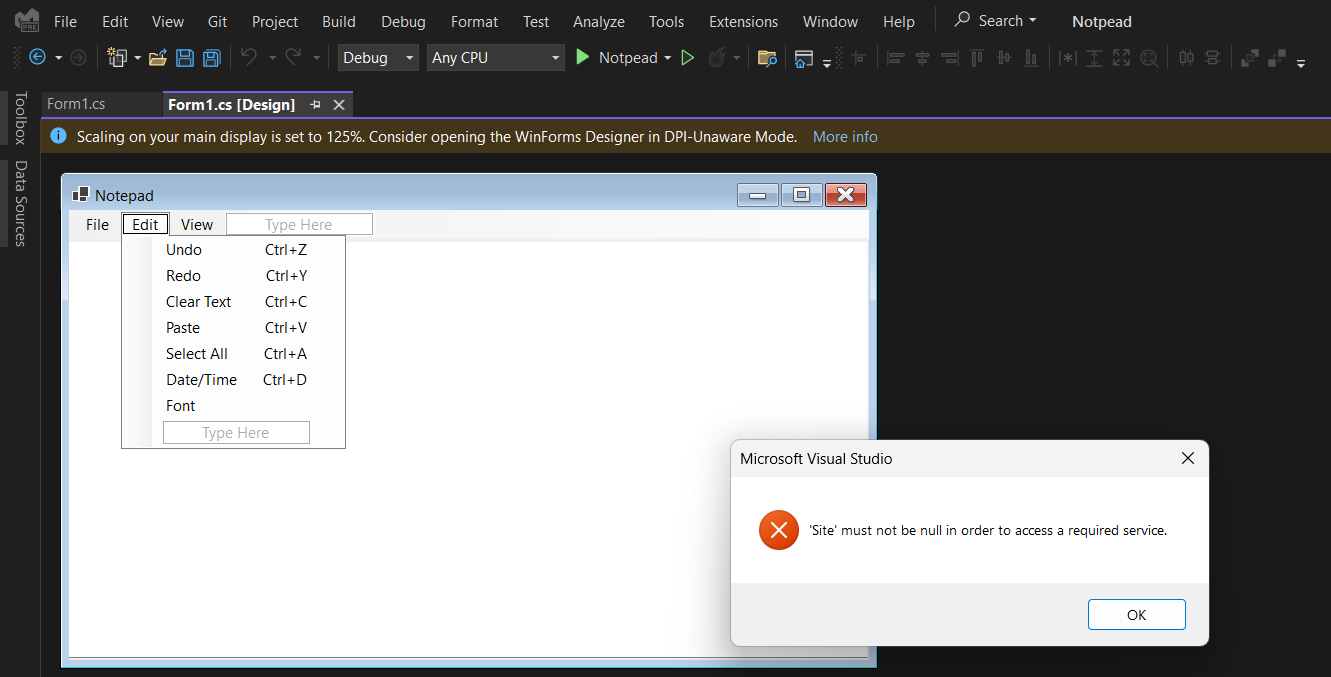Expand the Notpead start target dropdown arrow
1331x677 pixels.
[667, 58]
